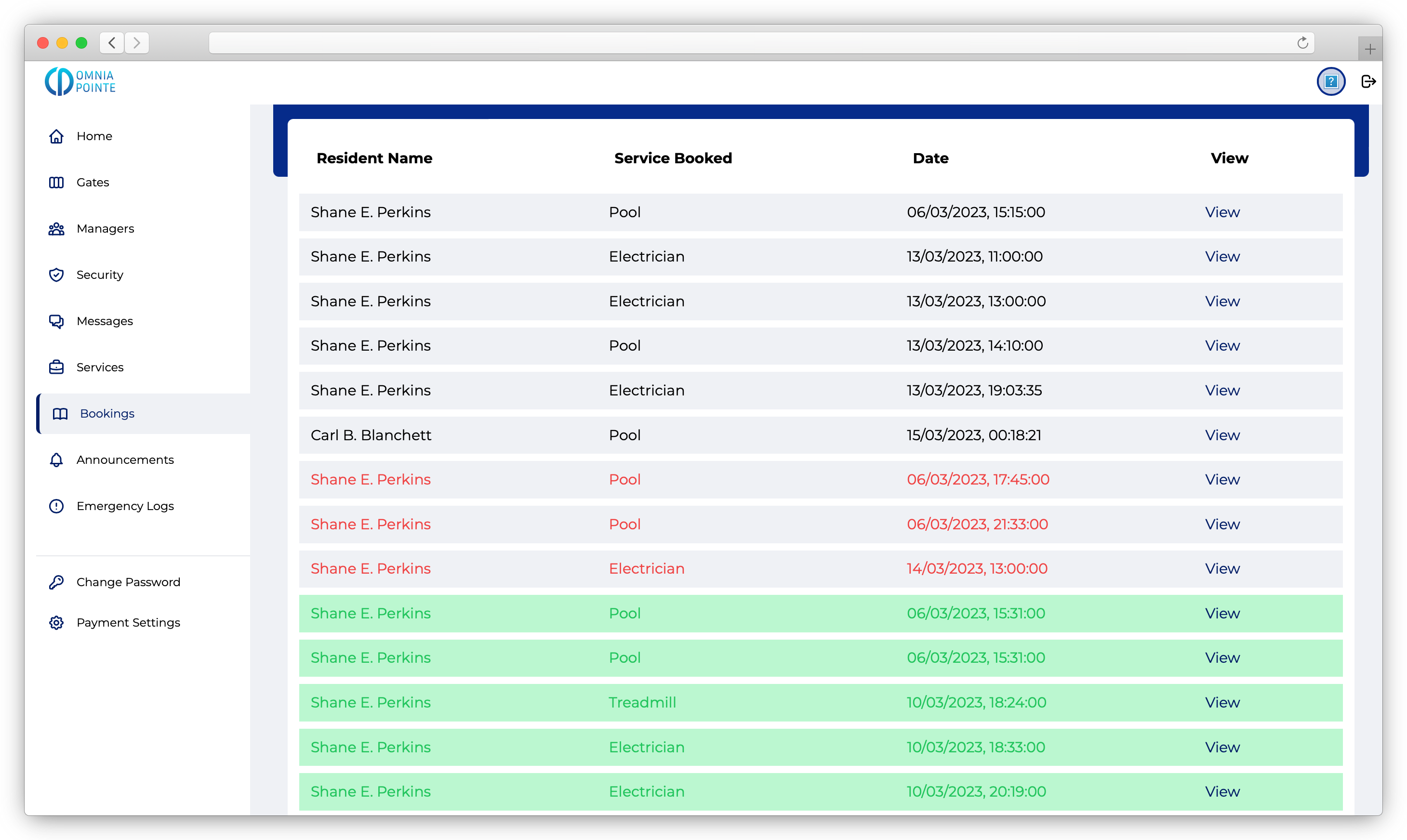Open the Emergency Logs alert icon
The width and height of the screenshot is (1407, 840).
tap(56, 506)
